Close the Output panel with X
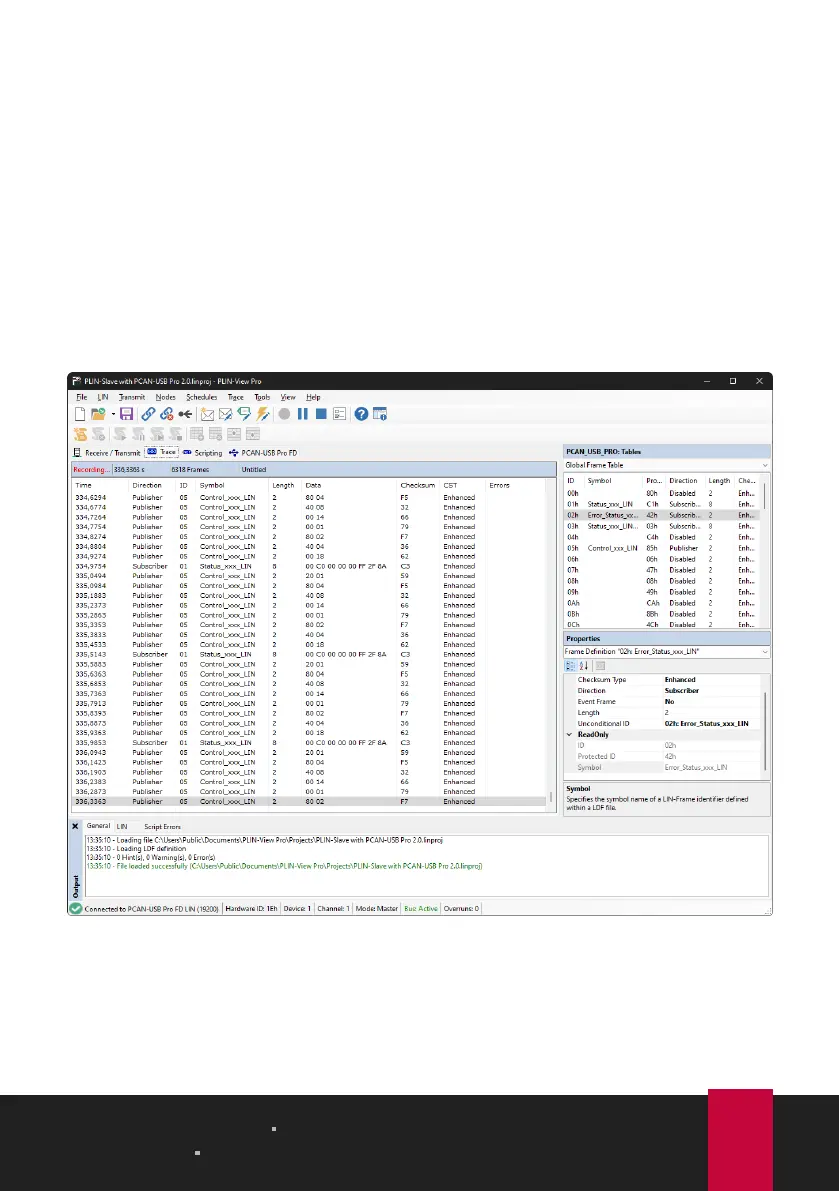Viewport: 839px width, 1191px height. [75, 826]
